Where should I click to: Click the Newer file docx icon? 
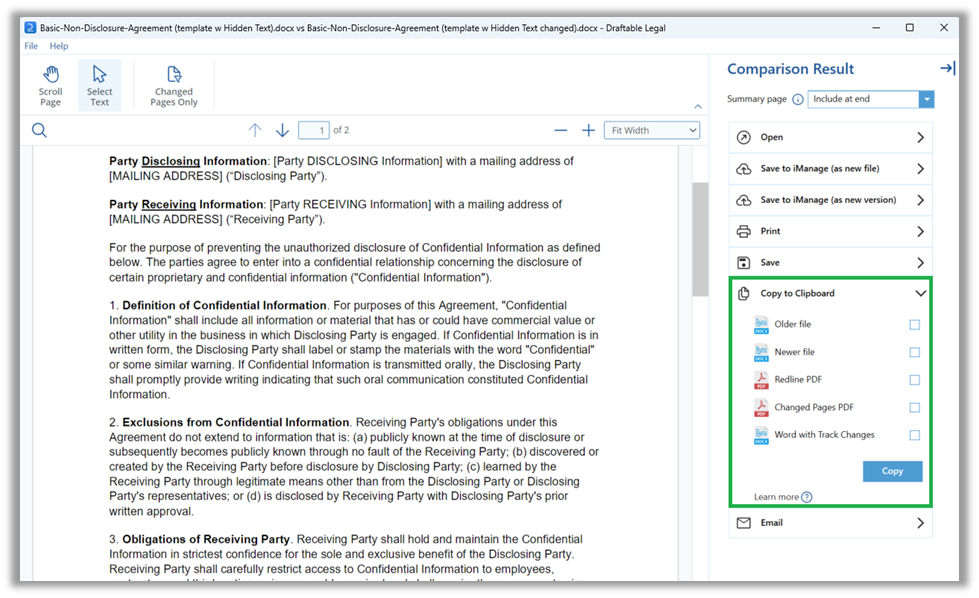pyautogui.click(x=761, y=352)
